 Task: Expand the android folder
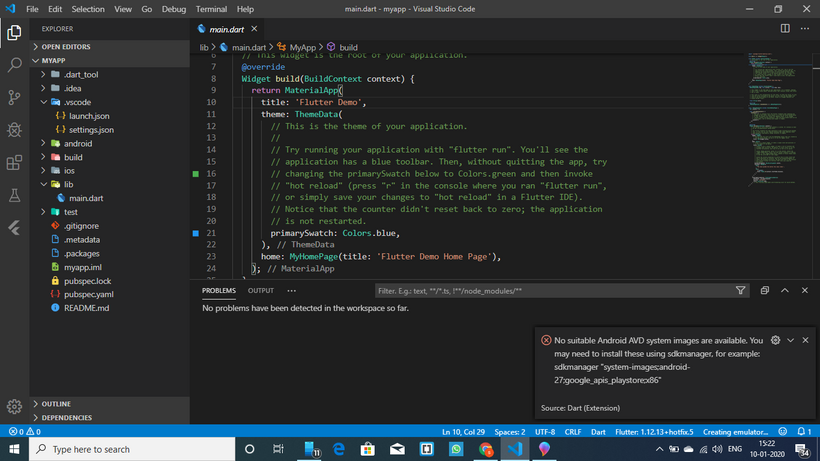78,144
